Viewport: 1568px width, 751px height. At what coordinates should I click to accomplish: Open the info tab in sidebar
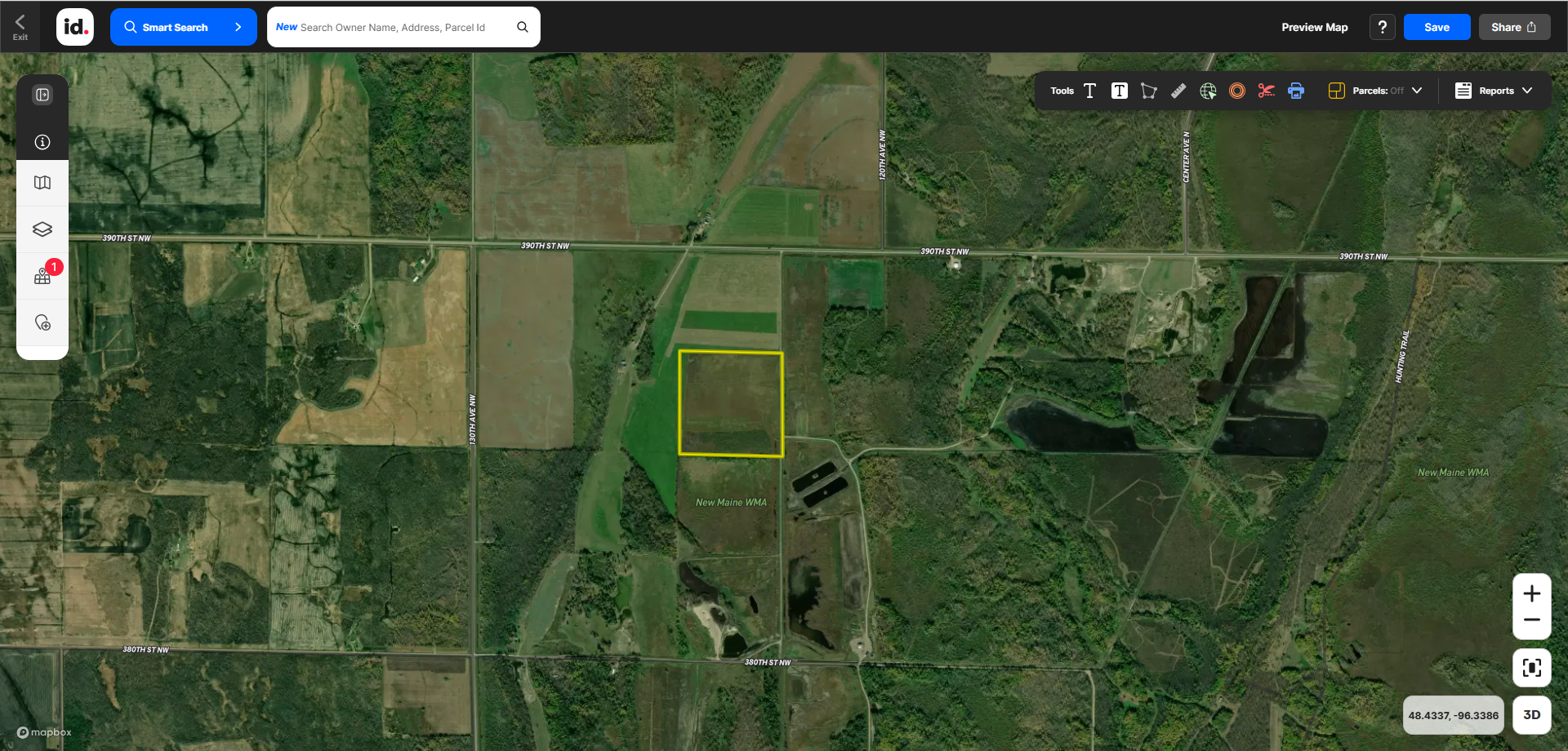[x=42, y=142]
